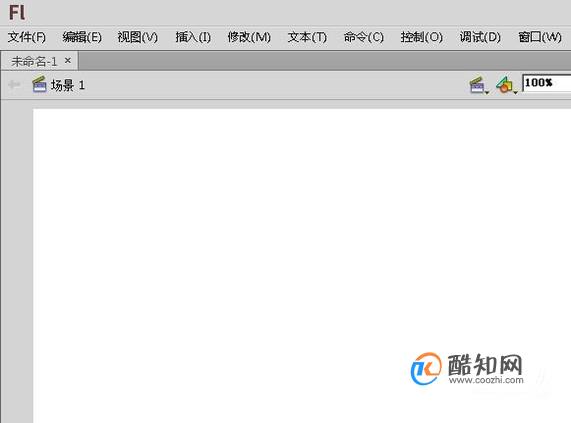Open the 修改(M) menu
This screenshot has height=423, width=571.
pos(249,37)
